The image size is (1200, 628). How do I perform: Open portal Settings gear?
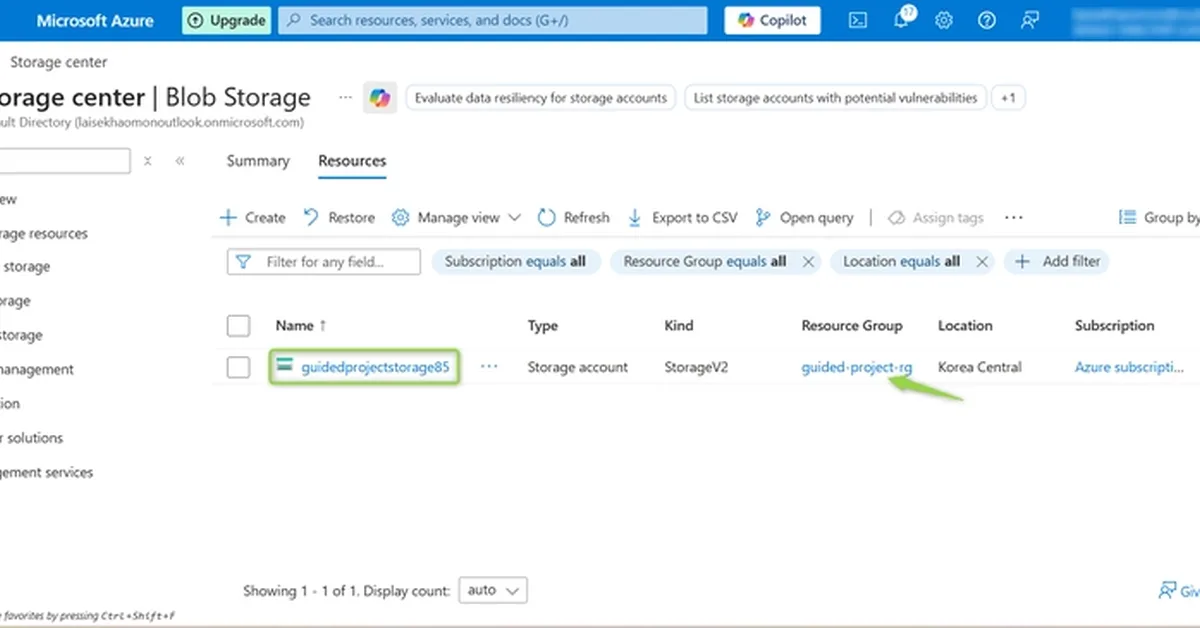tap(944, 20)
